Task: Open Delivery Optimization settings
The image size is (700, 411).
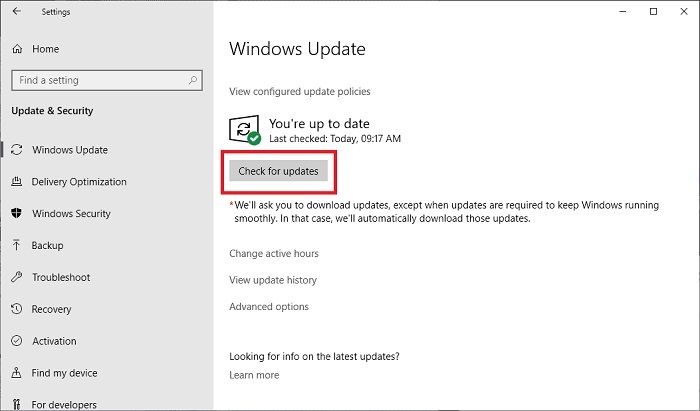Action: (79, 182)
